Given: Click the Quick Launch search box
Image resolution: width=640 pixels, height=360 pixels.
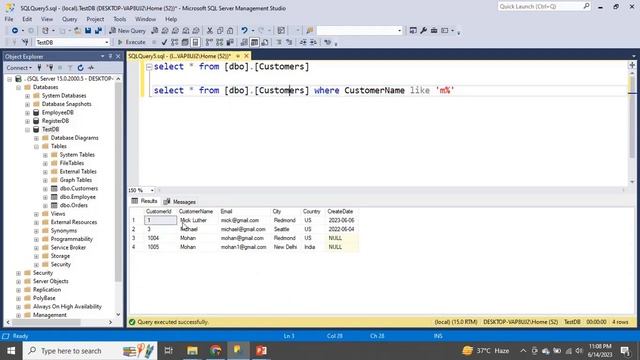Looking at the screenshot, I should tap(544, 7).
